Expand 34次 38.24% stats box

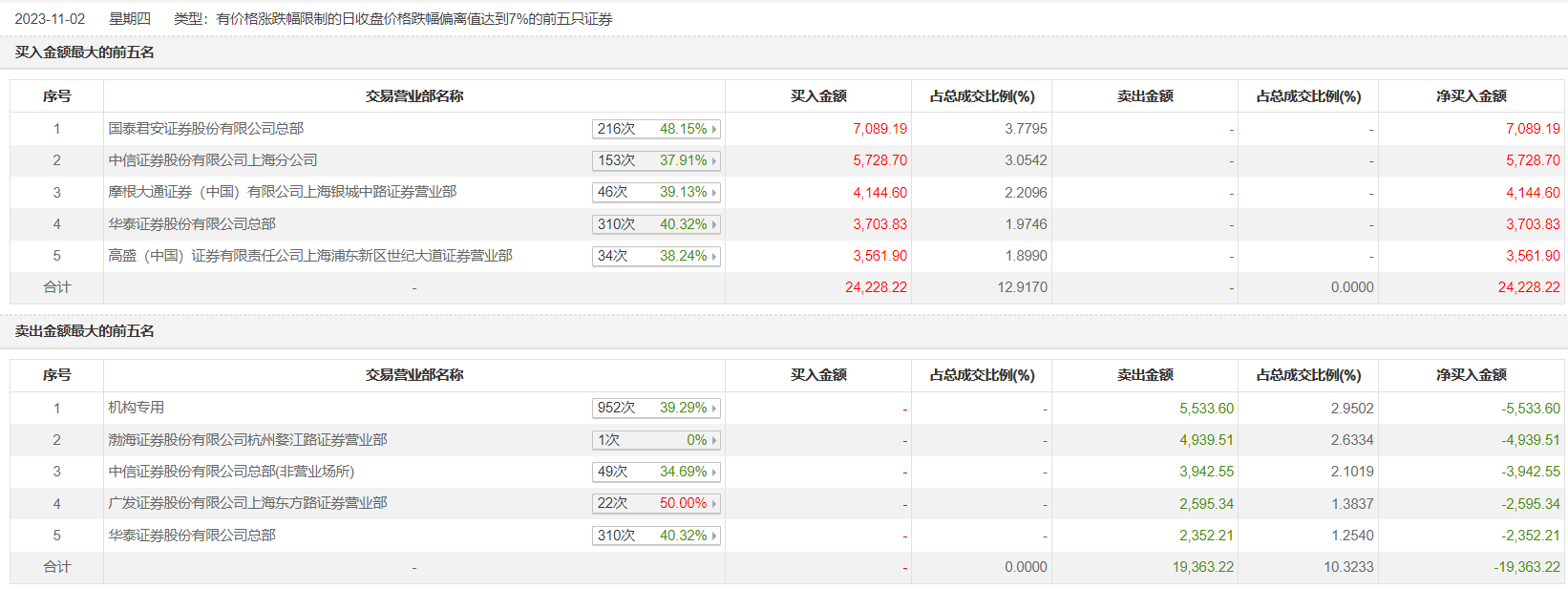[713, 256]
